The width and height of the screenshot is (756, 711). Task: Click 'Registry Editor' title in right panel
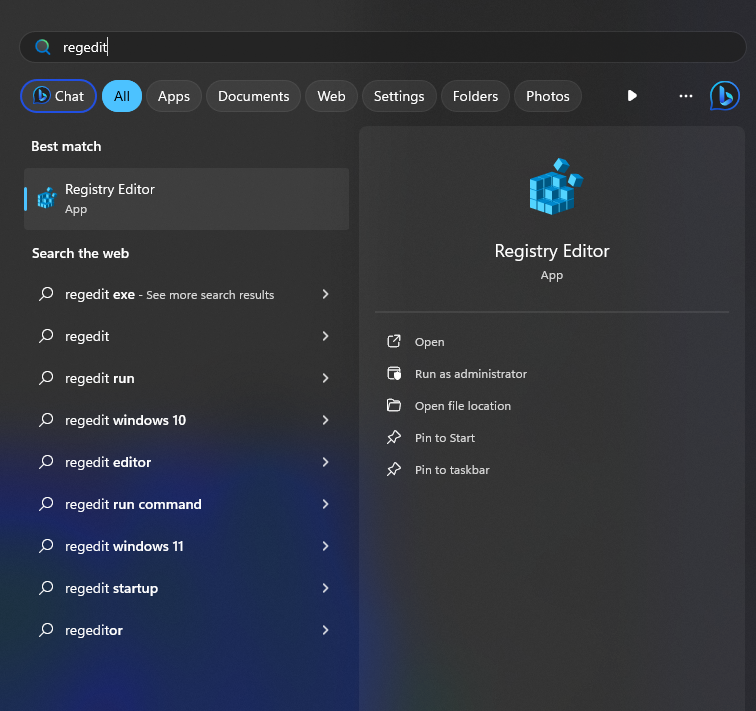(552, 251)
